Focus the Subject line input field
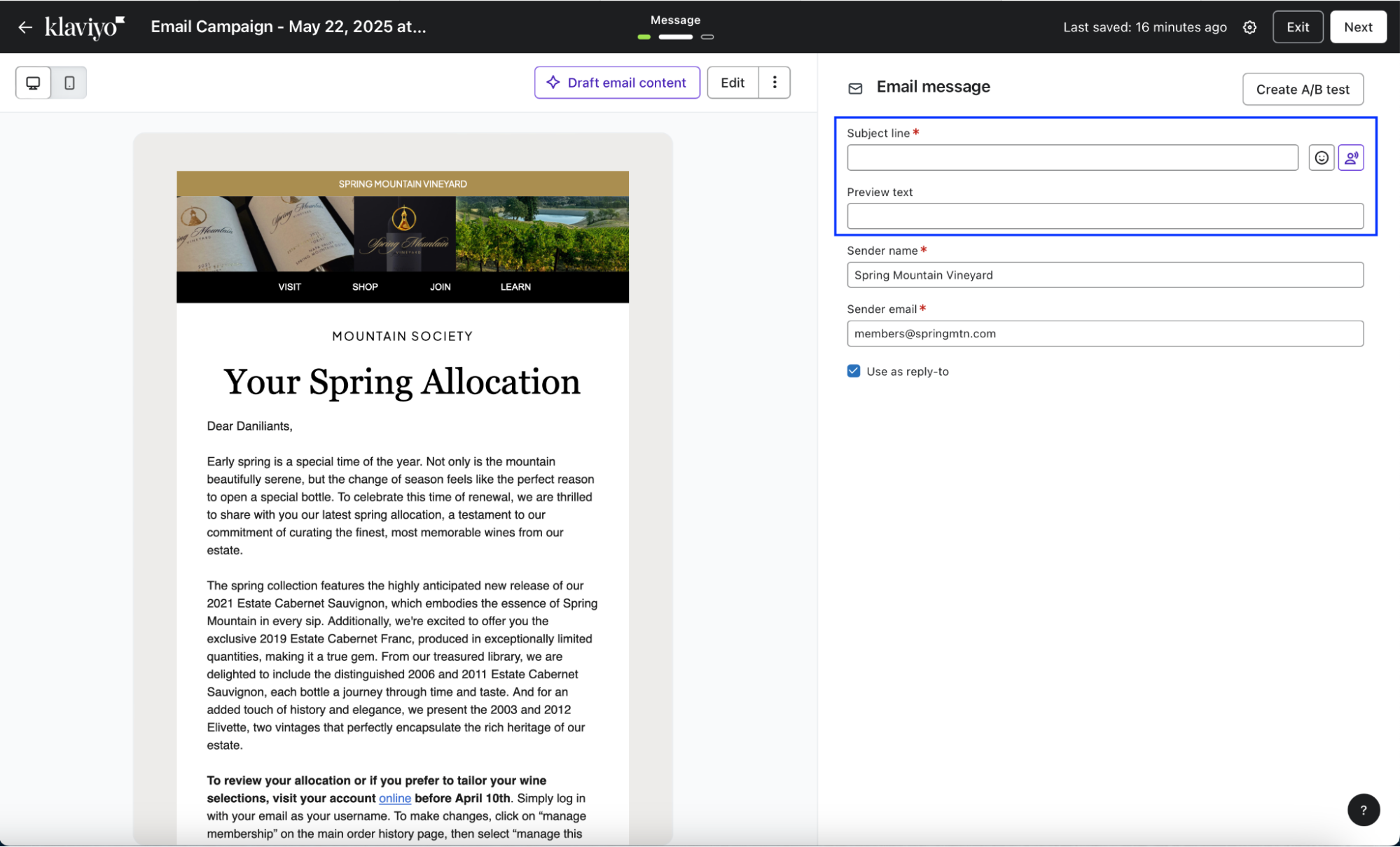This screenshot has height=847, width=1400. pos(1072,157)
